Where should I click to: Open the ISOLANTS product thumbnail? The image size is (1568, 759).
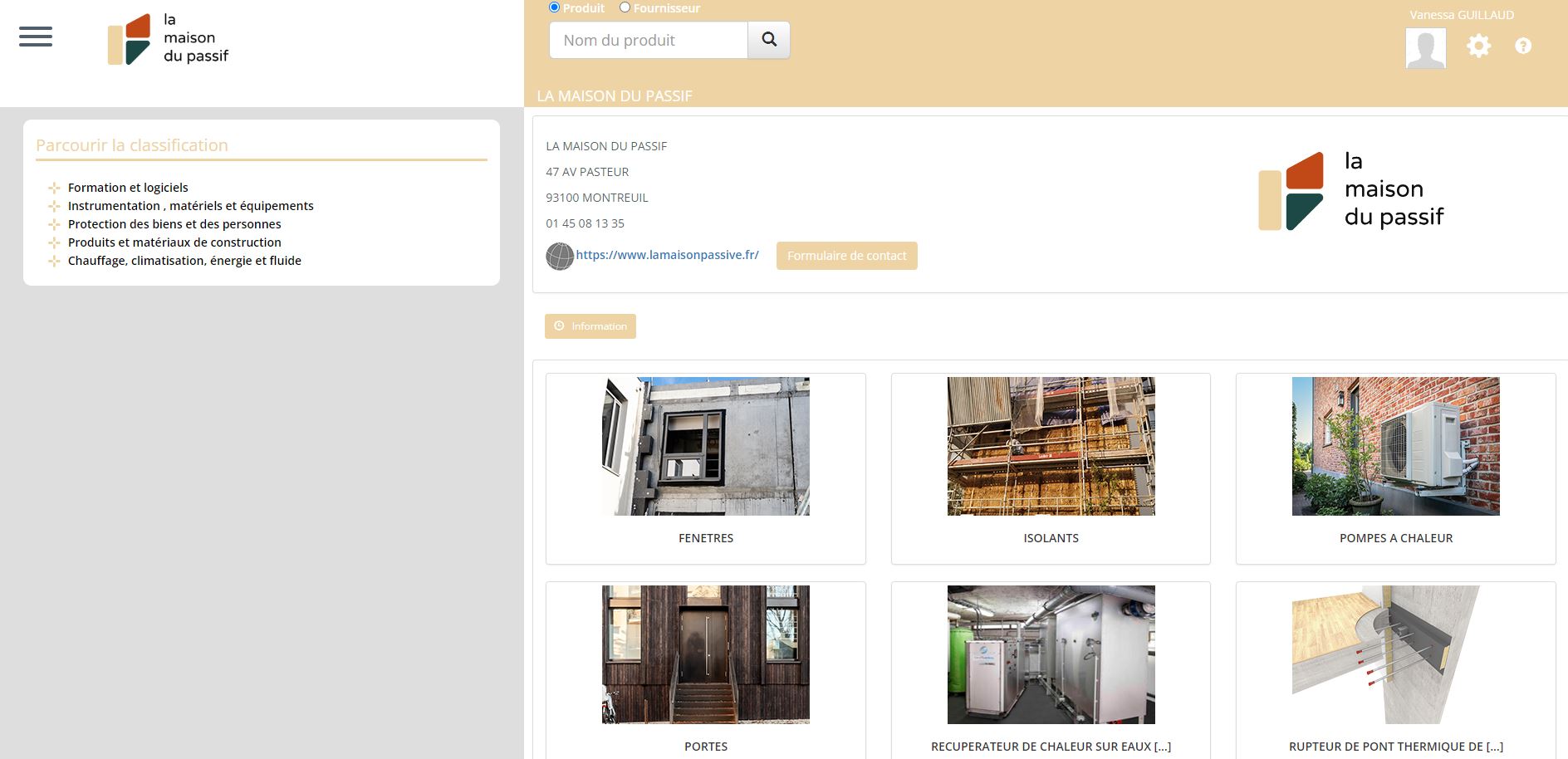(1051, 446)
